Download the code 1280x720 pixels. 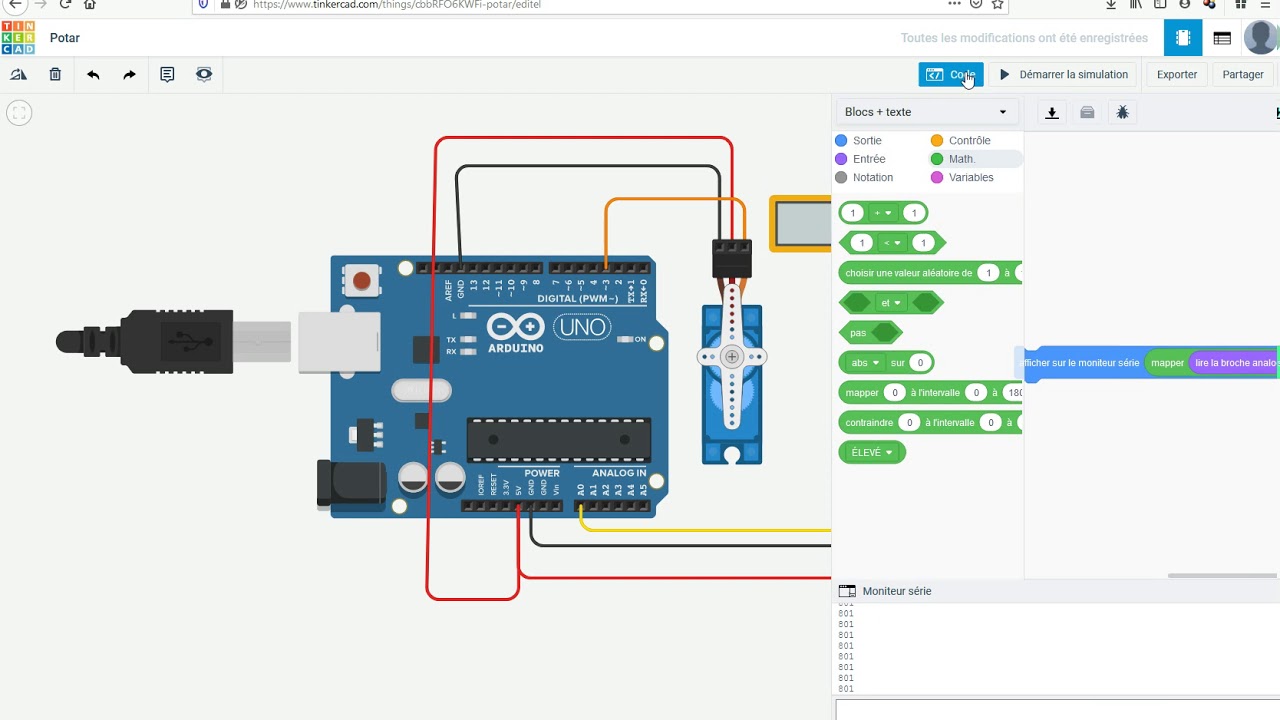pos(1052,113)
